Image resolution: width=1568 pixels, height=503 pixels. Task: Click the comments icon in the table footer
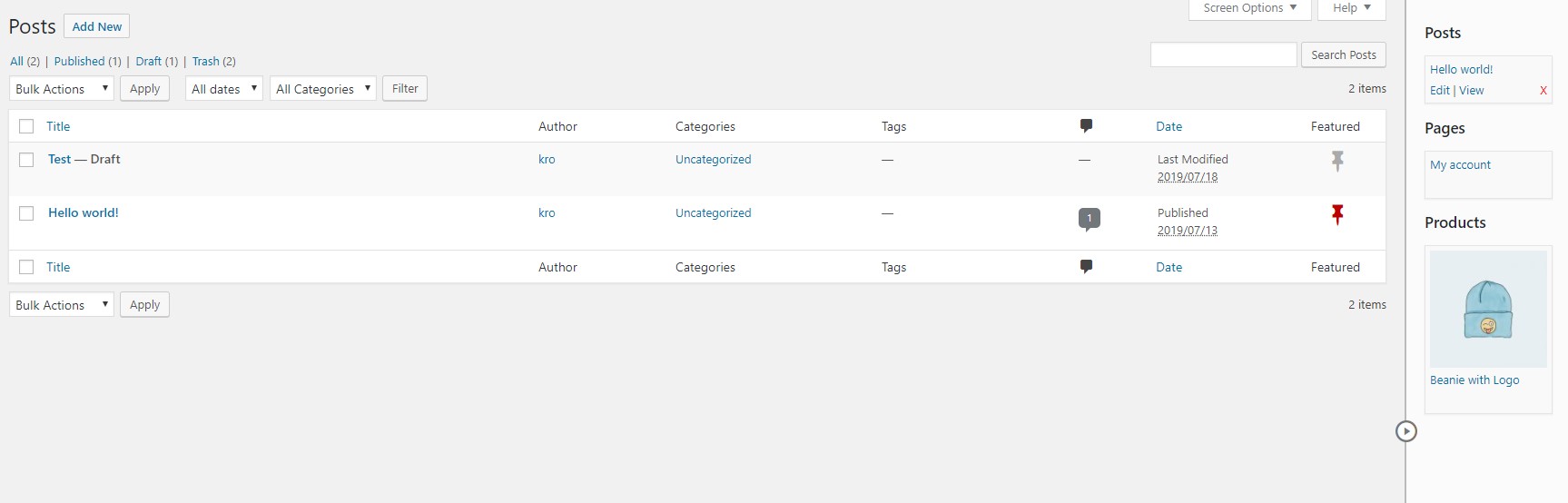point(1086,267)
